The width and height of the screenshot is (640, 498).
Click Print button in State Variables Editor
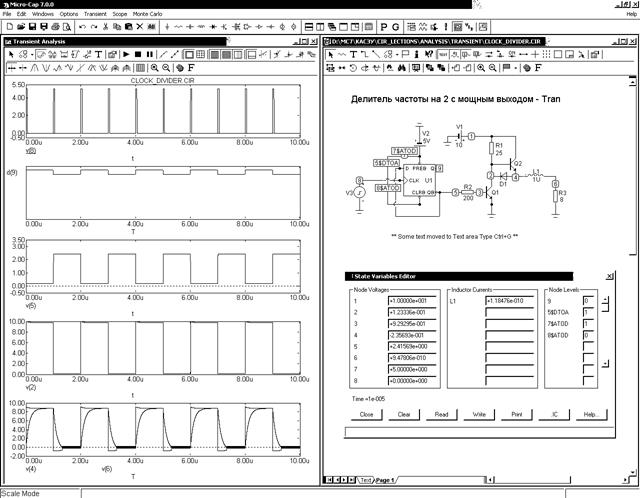pyautogui.click(x=517, y=414)
